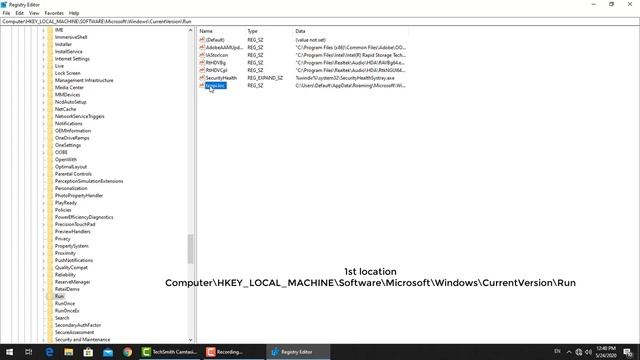Open the Help menu
This screenshot has width=640, height=360.
coord(74,13)
